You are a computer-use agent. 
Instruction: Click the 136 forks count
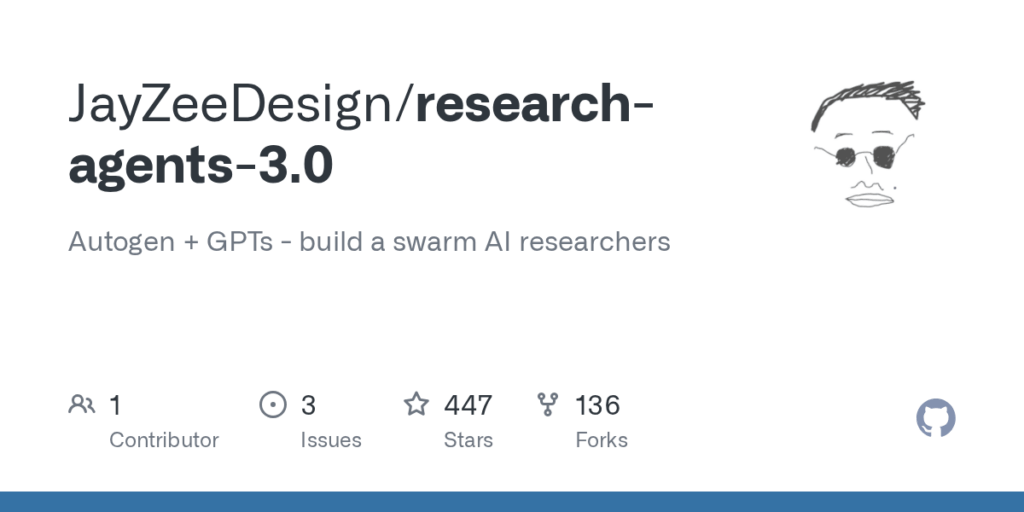coord(597,406)
